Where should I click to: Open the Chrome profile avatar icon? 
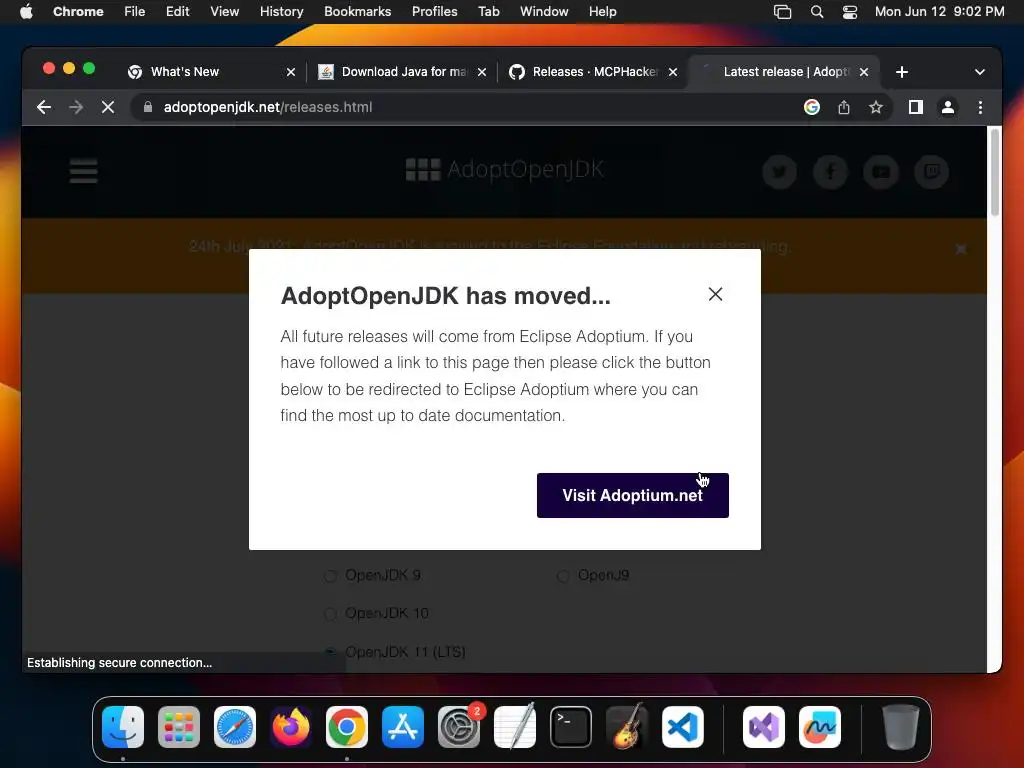tap(948, 107)
